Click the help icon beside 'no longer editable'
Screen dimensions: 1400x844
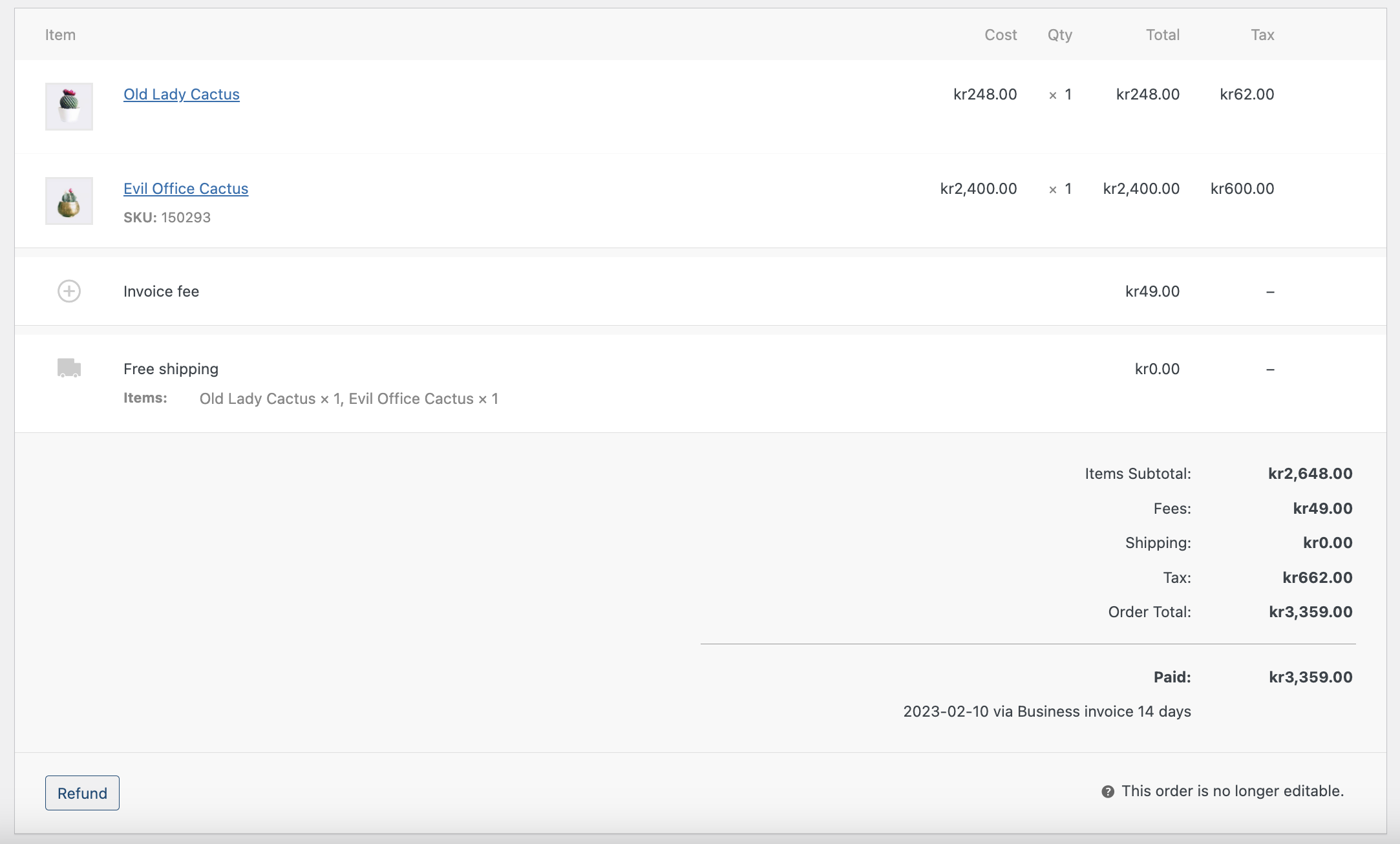coord(1108,792)
